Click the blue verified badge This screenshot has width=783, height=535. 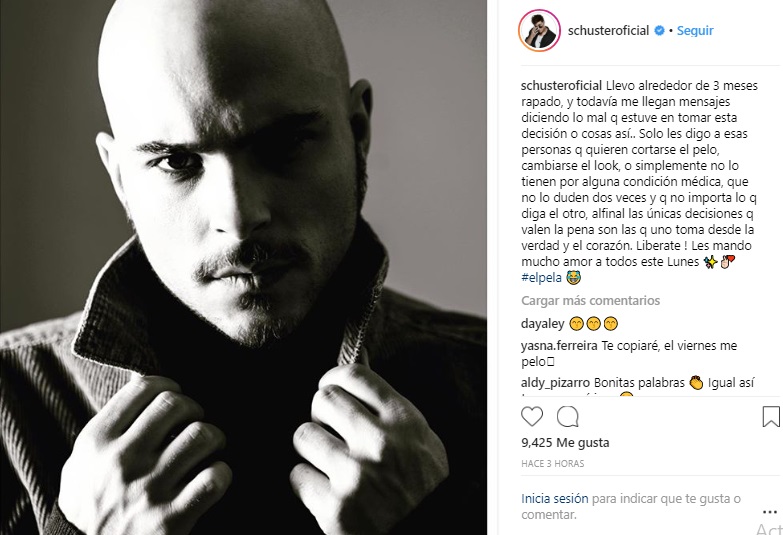coord(659,30)
